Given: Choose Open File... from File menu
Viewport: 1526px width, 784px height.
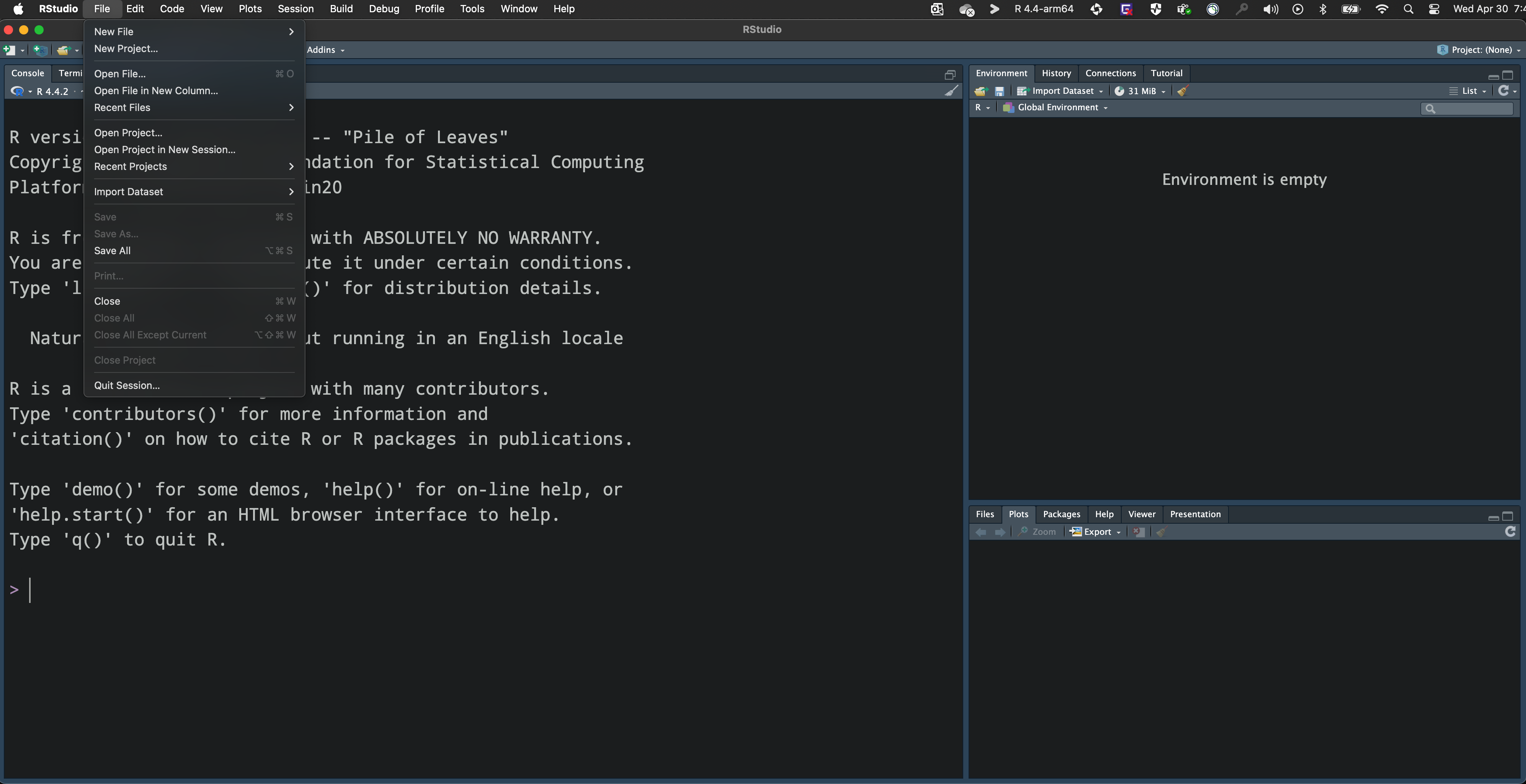Looking at the screenshot, I should (x=120, y=73).
